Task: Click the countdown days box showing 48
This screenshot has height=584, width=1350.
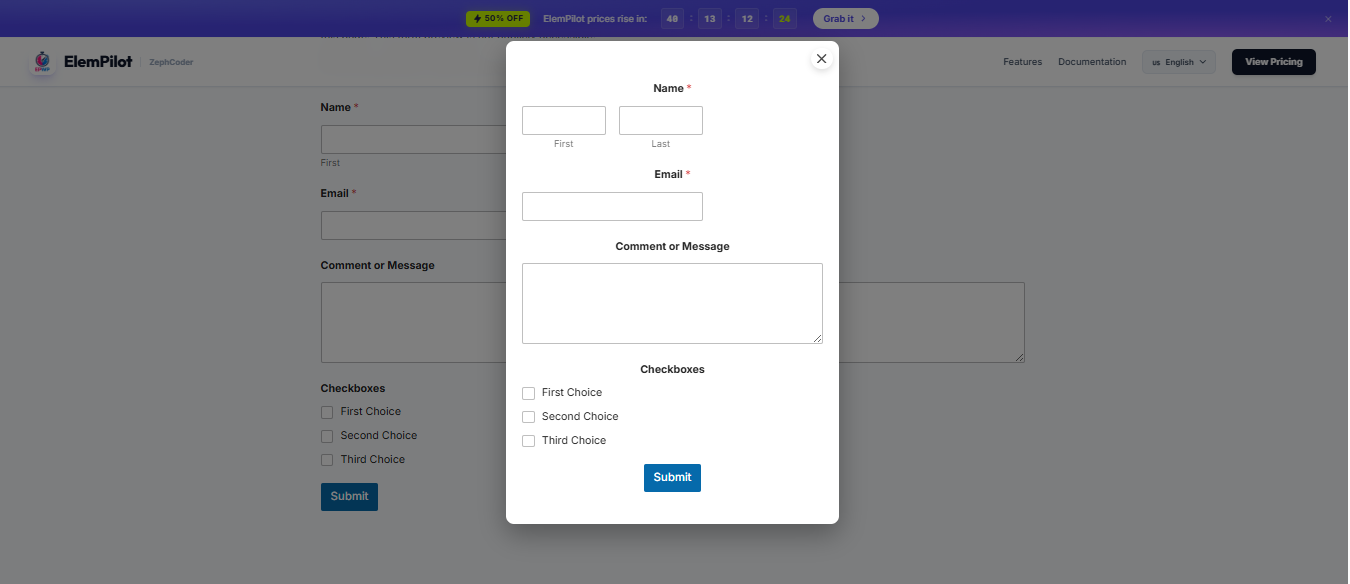Action: [672, 19]
